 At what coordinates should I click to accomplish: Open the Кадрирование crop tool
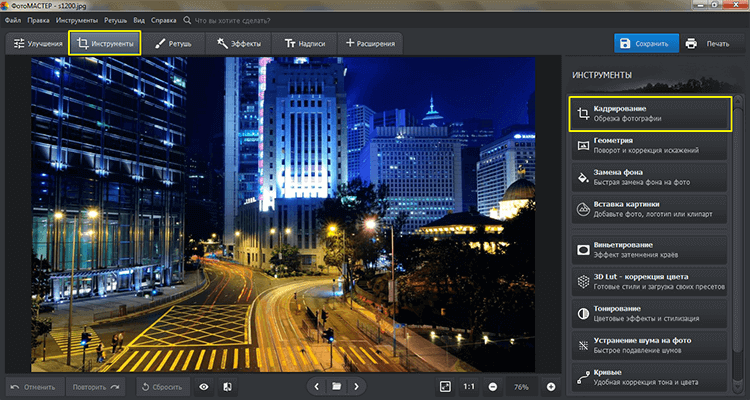[650, 113]
